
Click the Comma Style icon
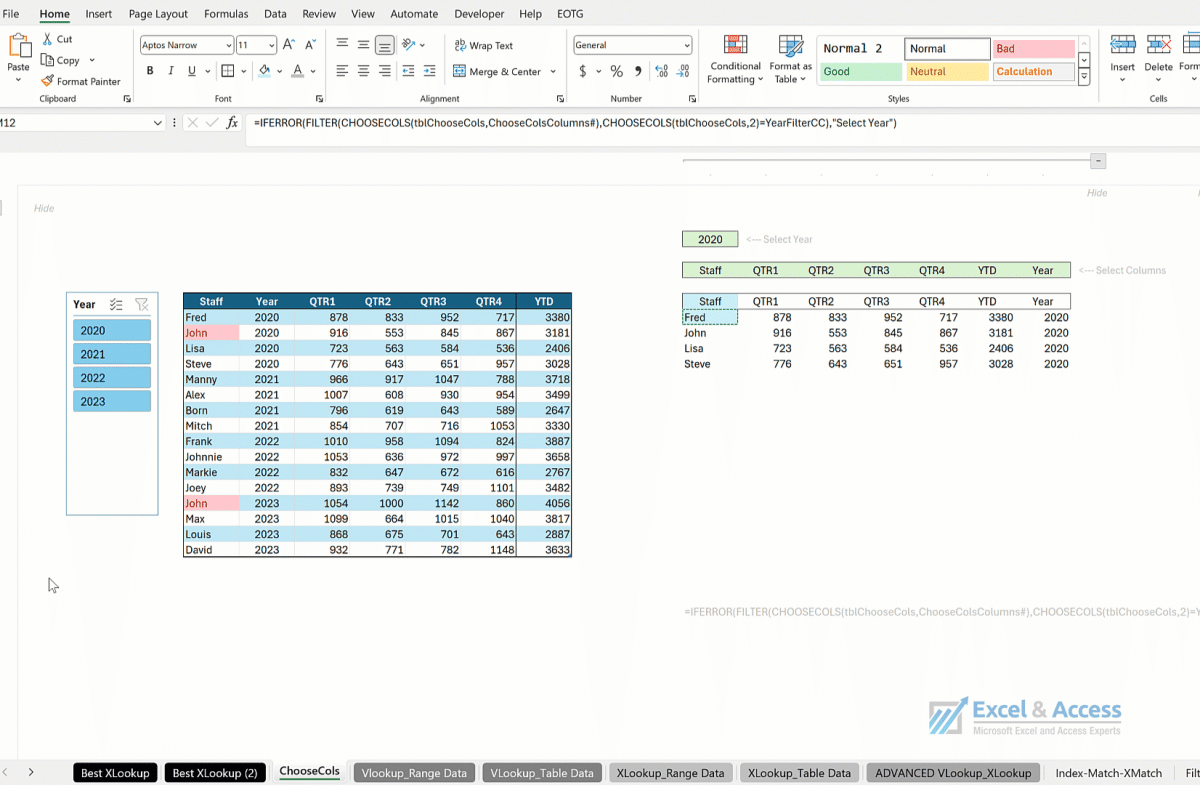(x=636, y=72)
